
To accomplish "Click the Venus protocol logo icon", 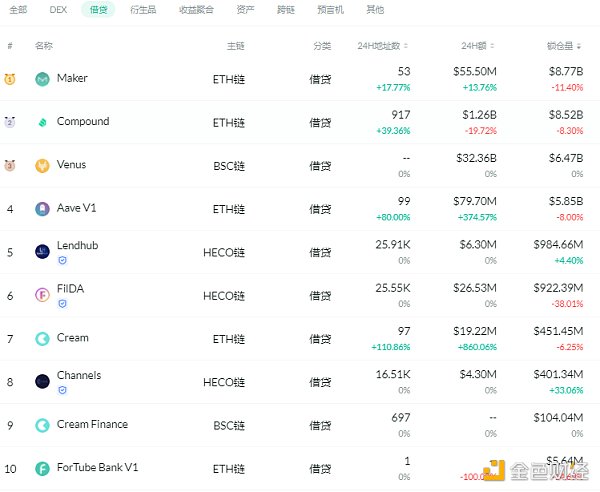I will [x=43, y=166].
